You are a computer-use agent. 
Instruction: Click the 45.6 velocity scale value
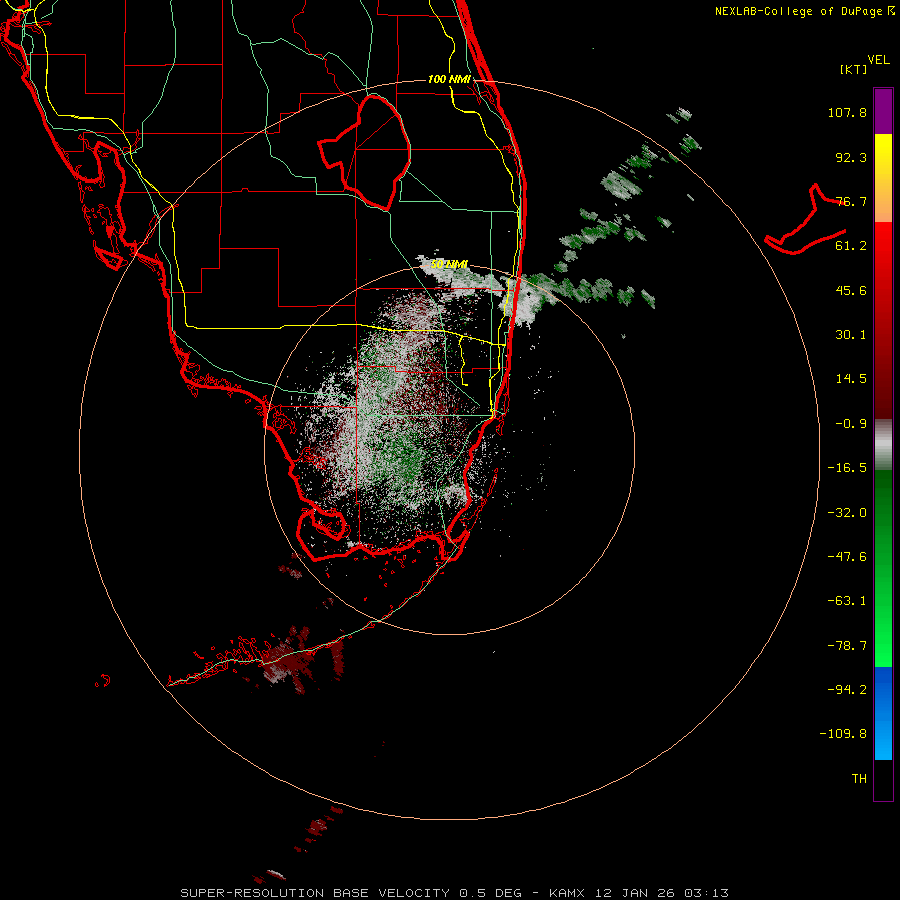tap(851, 290)
